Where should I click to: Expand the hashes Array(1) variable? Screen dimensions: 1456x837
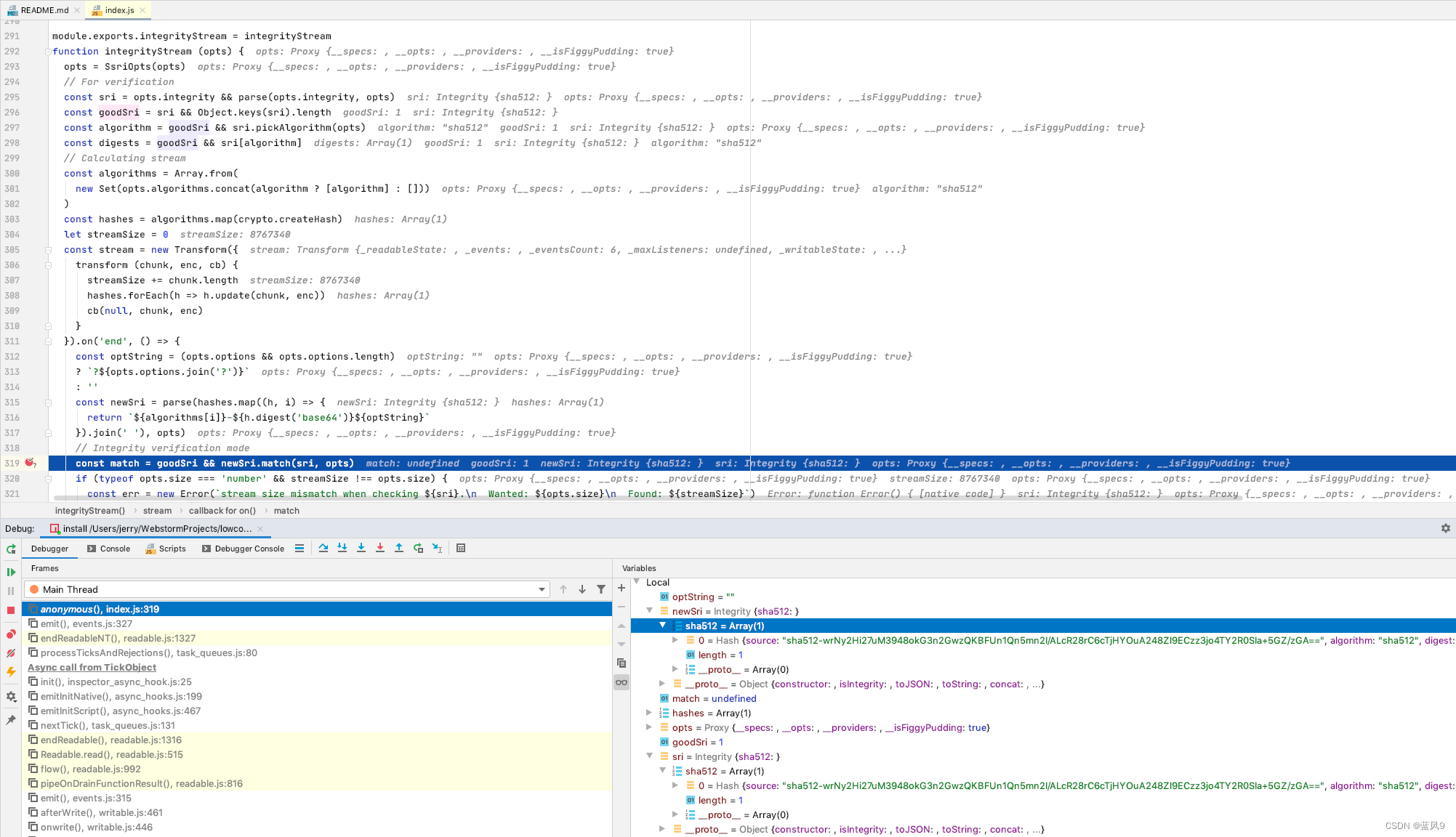[649, 713]
